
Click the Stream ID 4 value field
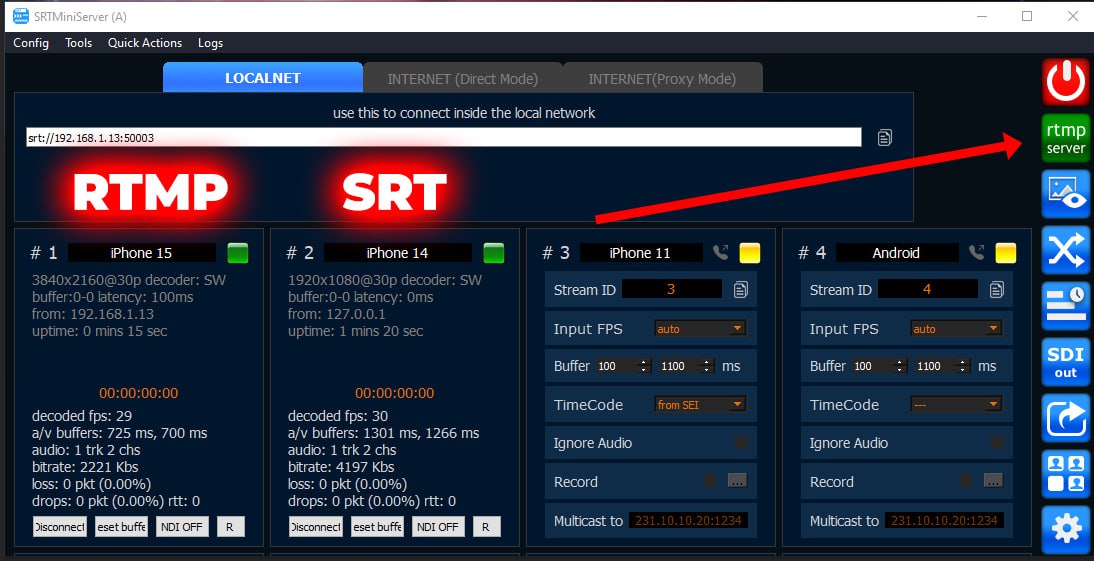click(928, 289)
